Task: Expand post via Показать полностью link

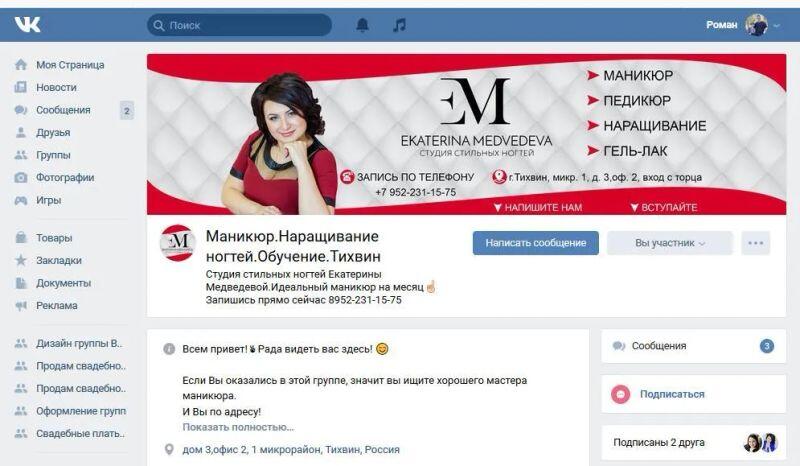Action: 238,427
